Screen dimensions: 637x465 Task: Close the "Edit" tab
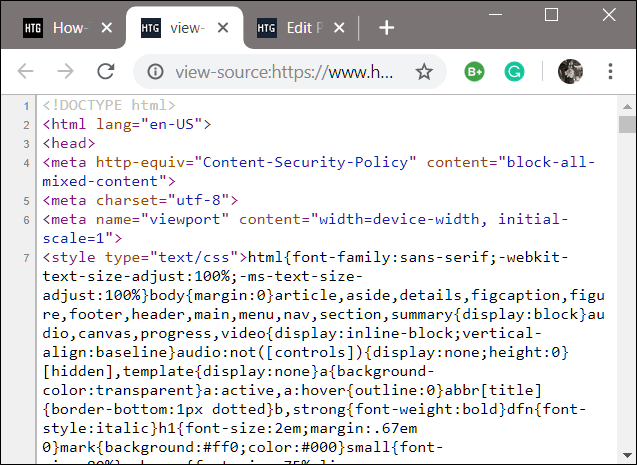point(343,28)
